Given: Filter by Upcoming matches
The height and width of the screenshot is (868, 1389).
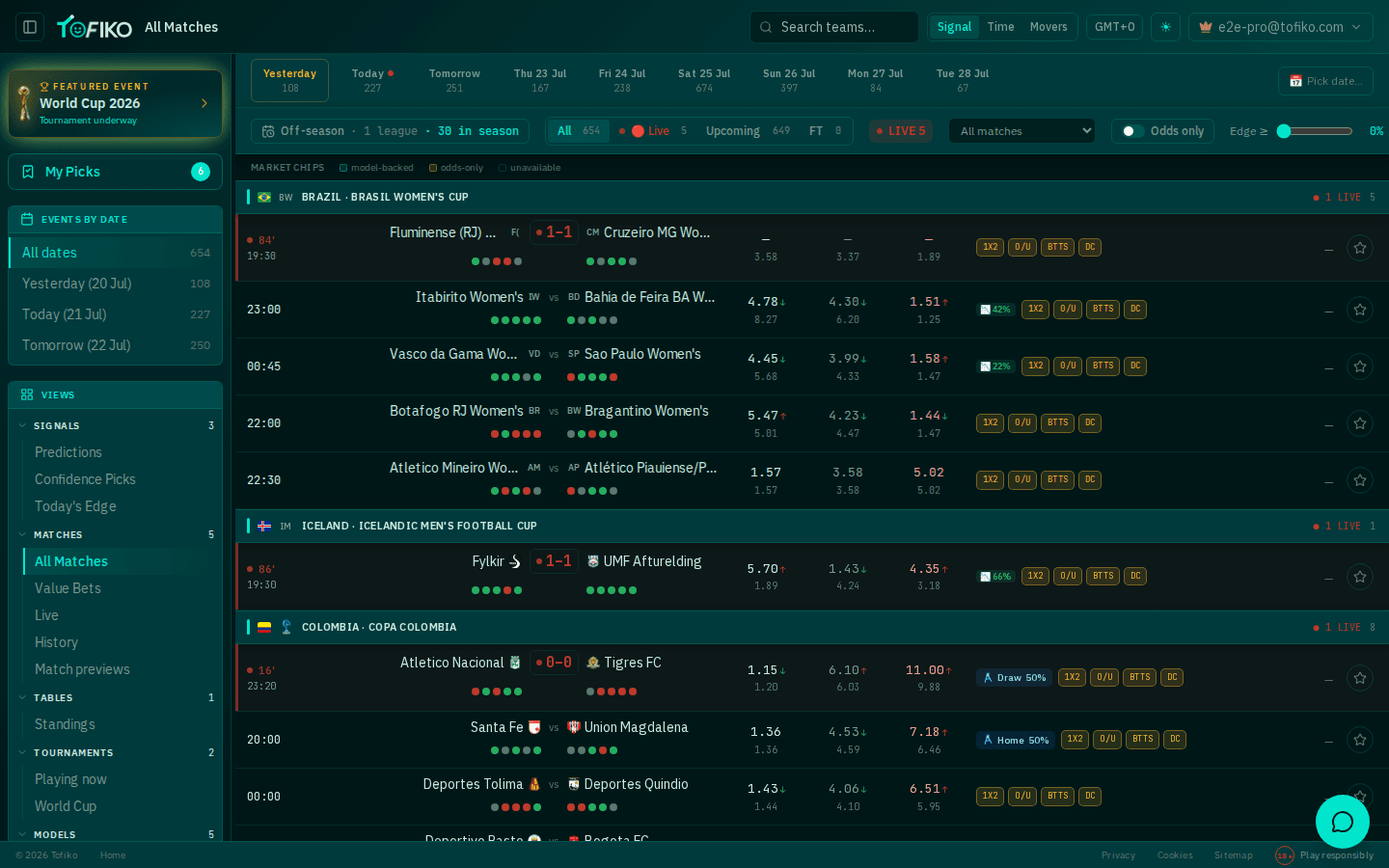Looking at the screenshot, I should pos(748,131).
